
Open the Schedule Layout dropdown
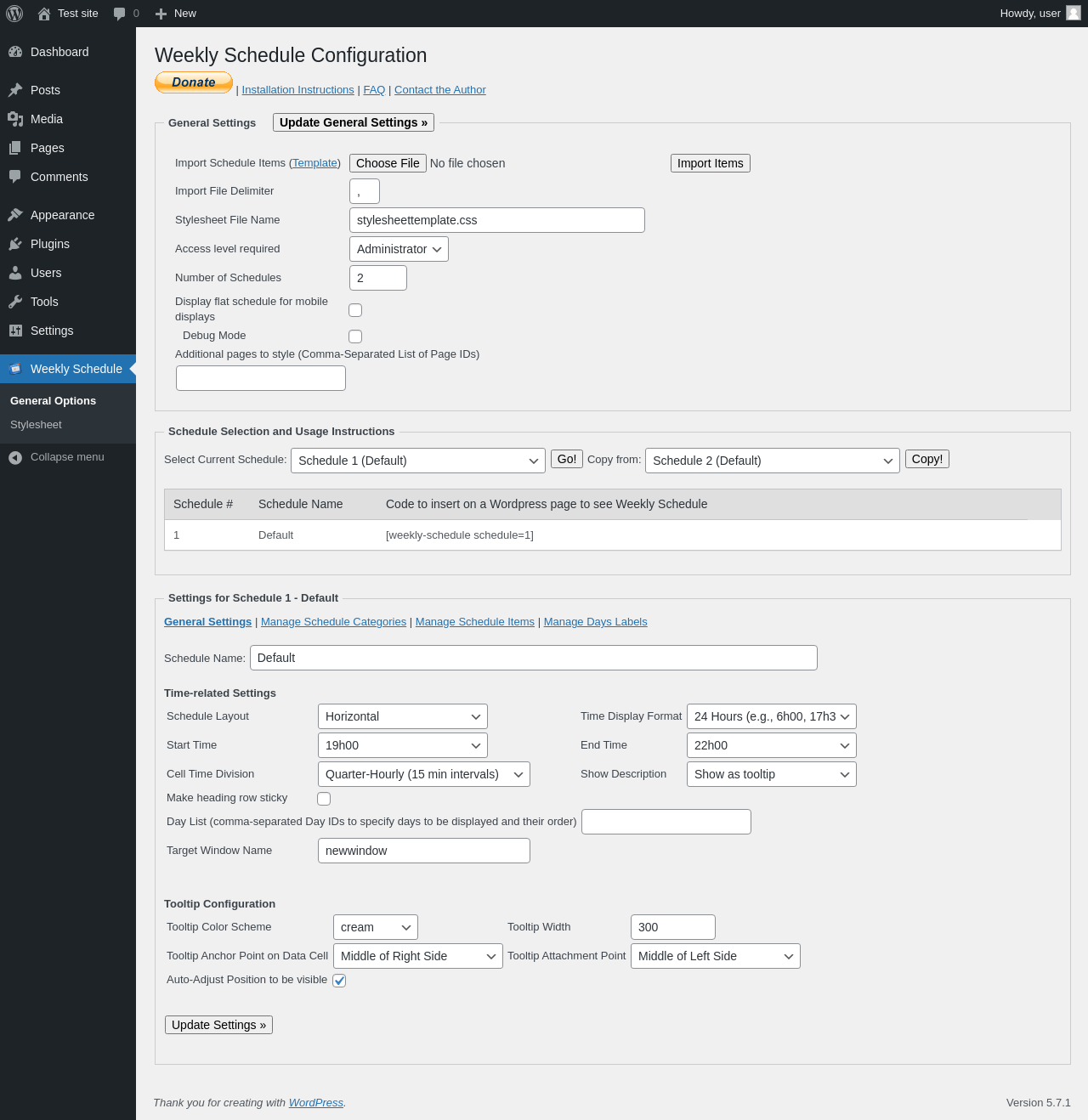[403, 716]
